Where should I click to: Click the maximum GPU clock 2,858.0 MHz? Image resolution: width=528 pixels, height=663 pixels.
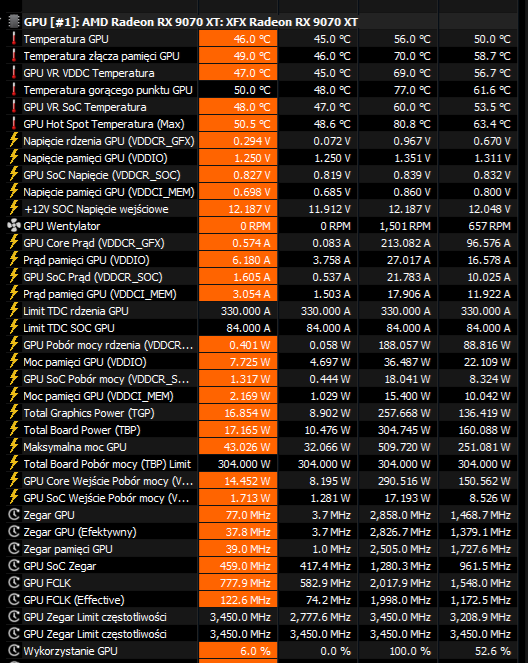pos(400,515)
